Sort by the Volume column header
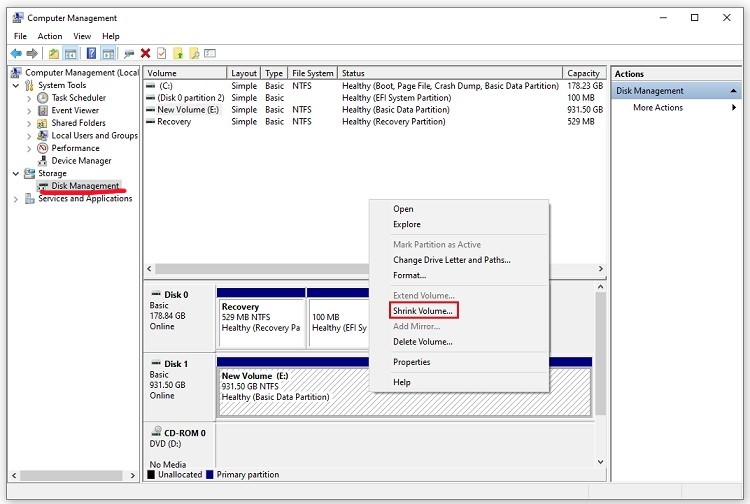The image size is (750, 504). point(185,73)
